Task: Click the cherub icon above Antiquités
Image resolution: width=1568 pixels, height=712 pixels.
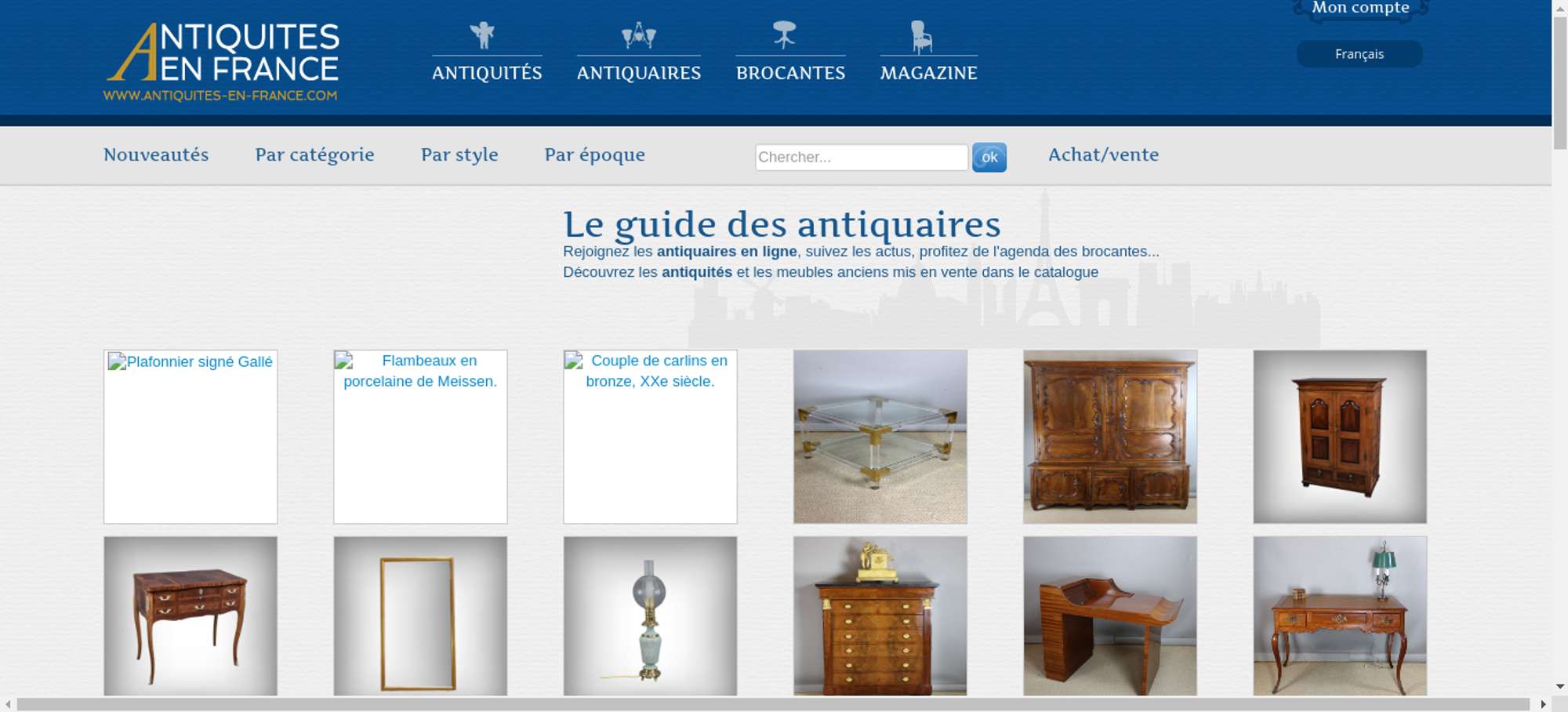Action: pyautogui.click(x=482, y=35)
